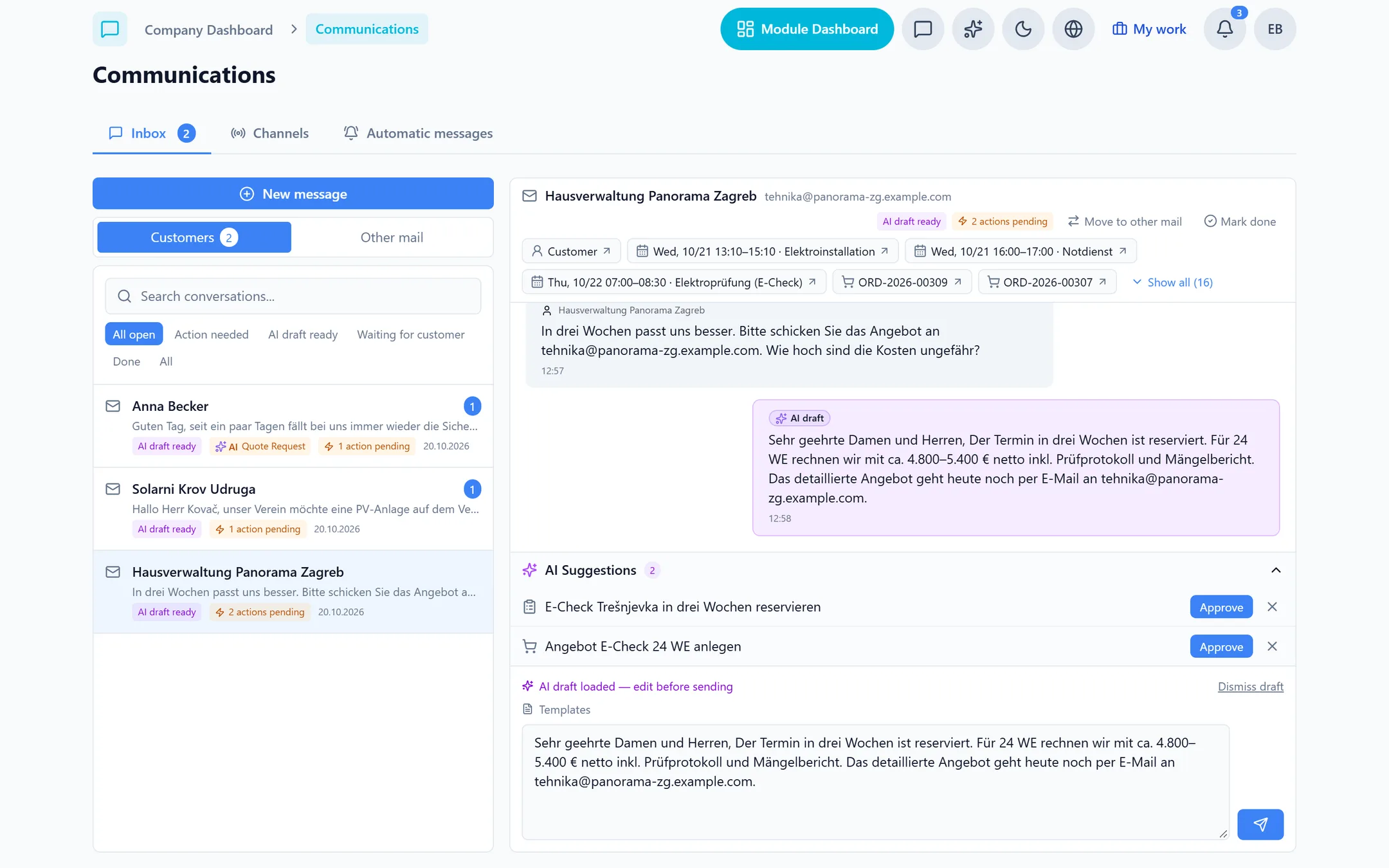The image size is (1389, 868).
Task: Open the EB user avatar menu
Action: [1275, 29]
